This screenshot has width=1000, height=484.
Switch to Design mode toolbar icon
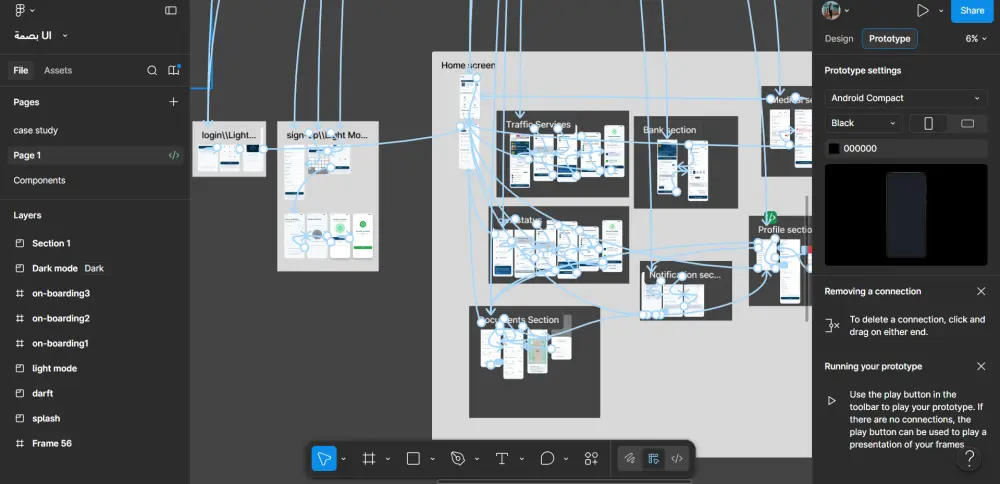pos(653,458)
